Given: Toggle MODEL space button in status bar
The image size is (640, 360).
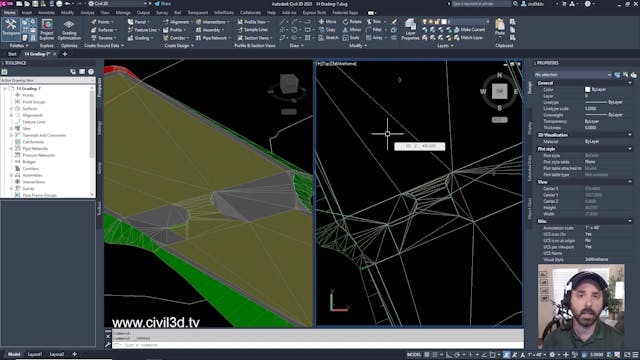Looking at the screenshot, I should (414, 355).
